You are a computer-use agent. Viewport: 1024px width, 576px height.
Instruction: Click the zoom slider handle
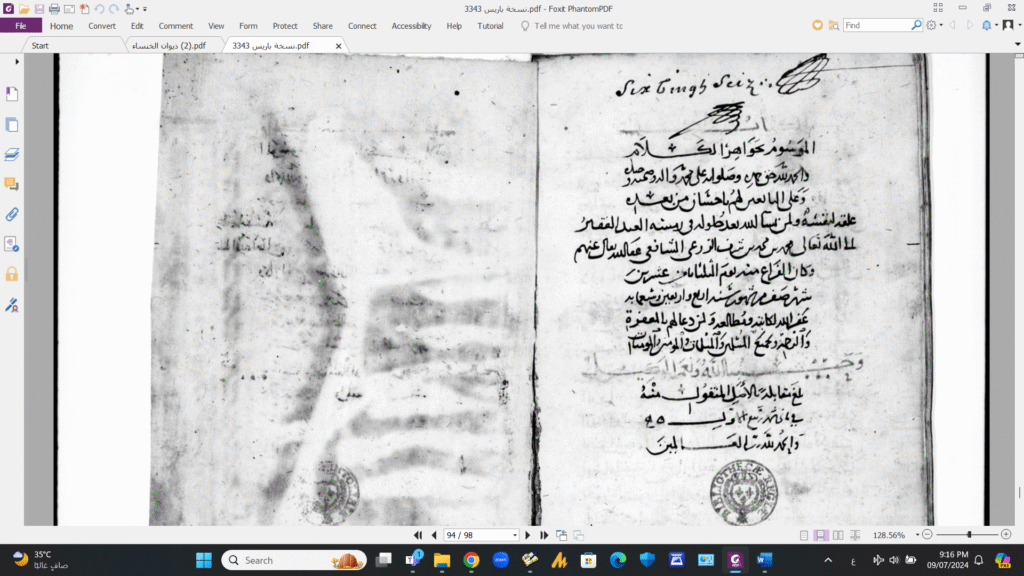[x=969, y=535]
